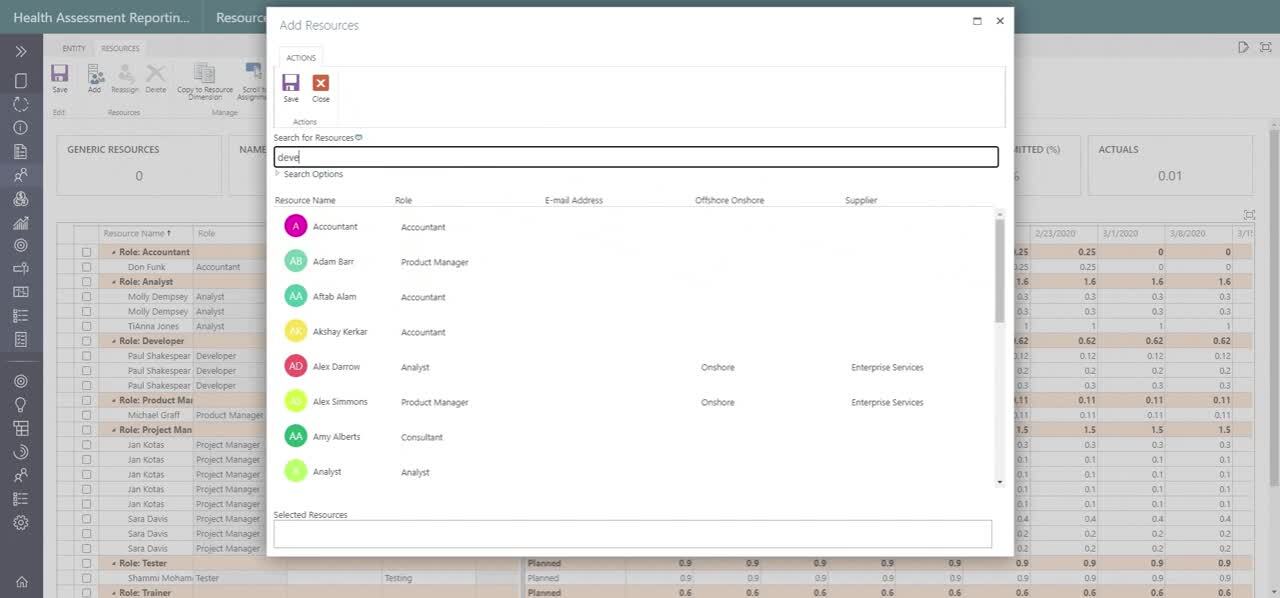Viewport: 1280px width, 598px height.
Task: Select Accountant resource avatar
Action: tap(296, 227)
